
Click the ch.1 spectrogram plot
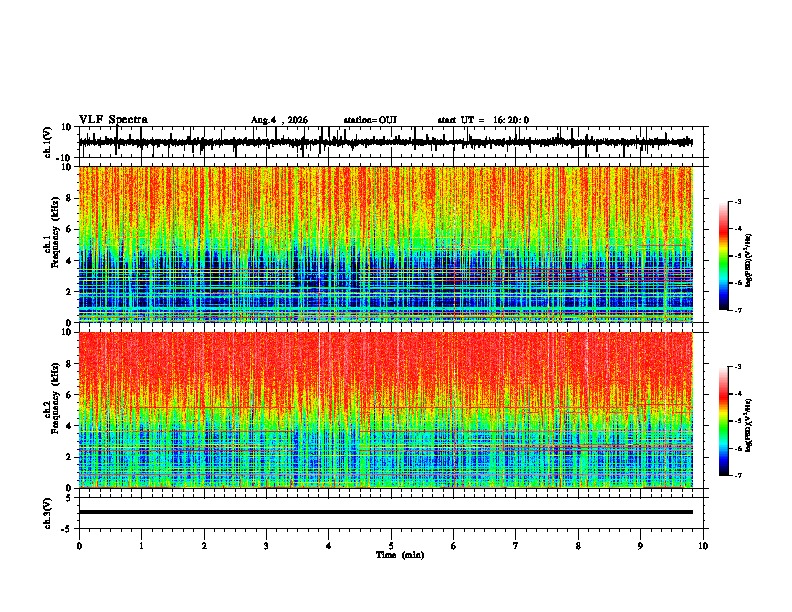[x=385, y=244]
